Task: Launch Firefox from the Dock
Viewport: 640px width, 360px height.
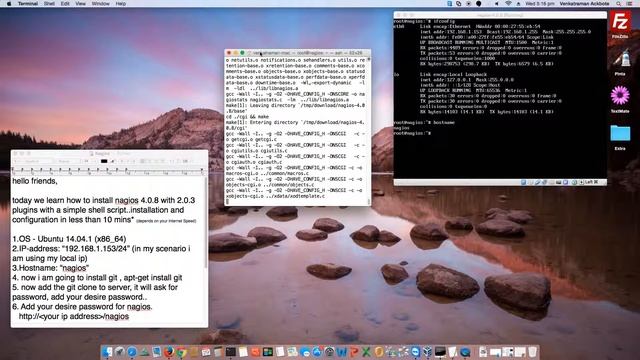Action: click(169, 352)
